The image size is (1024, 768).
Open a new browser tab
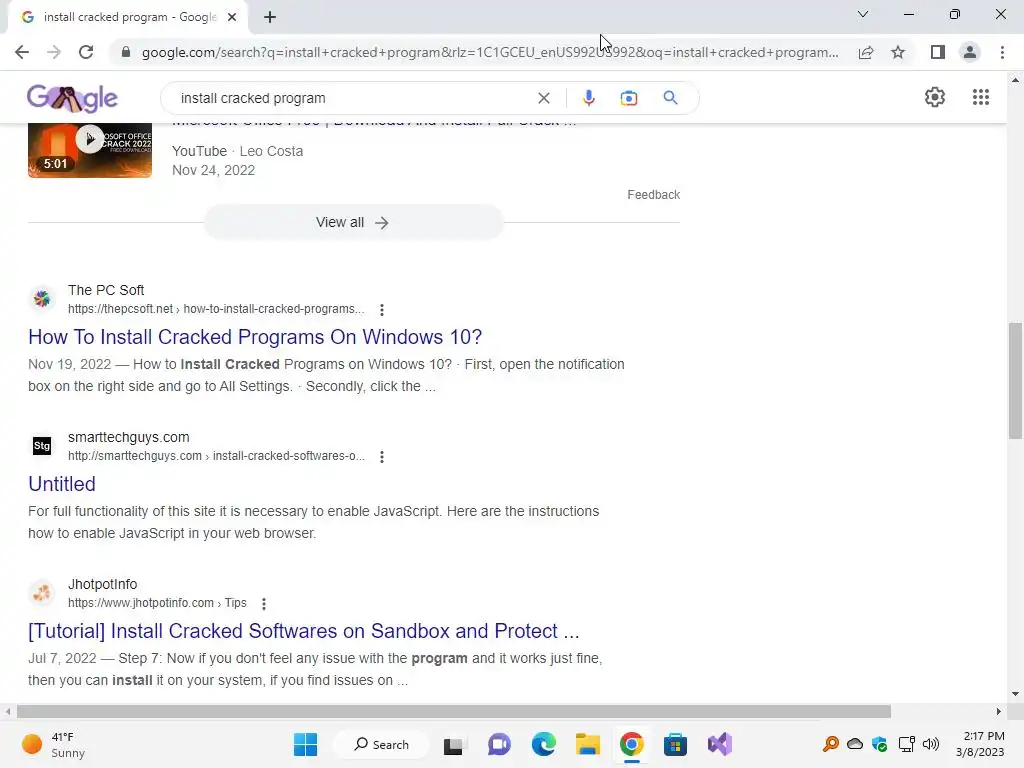[270, 17]
